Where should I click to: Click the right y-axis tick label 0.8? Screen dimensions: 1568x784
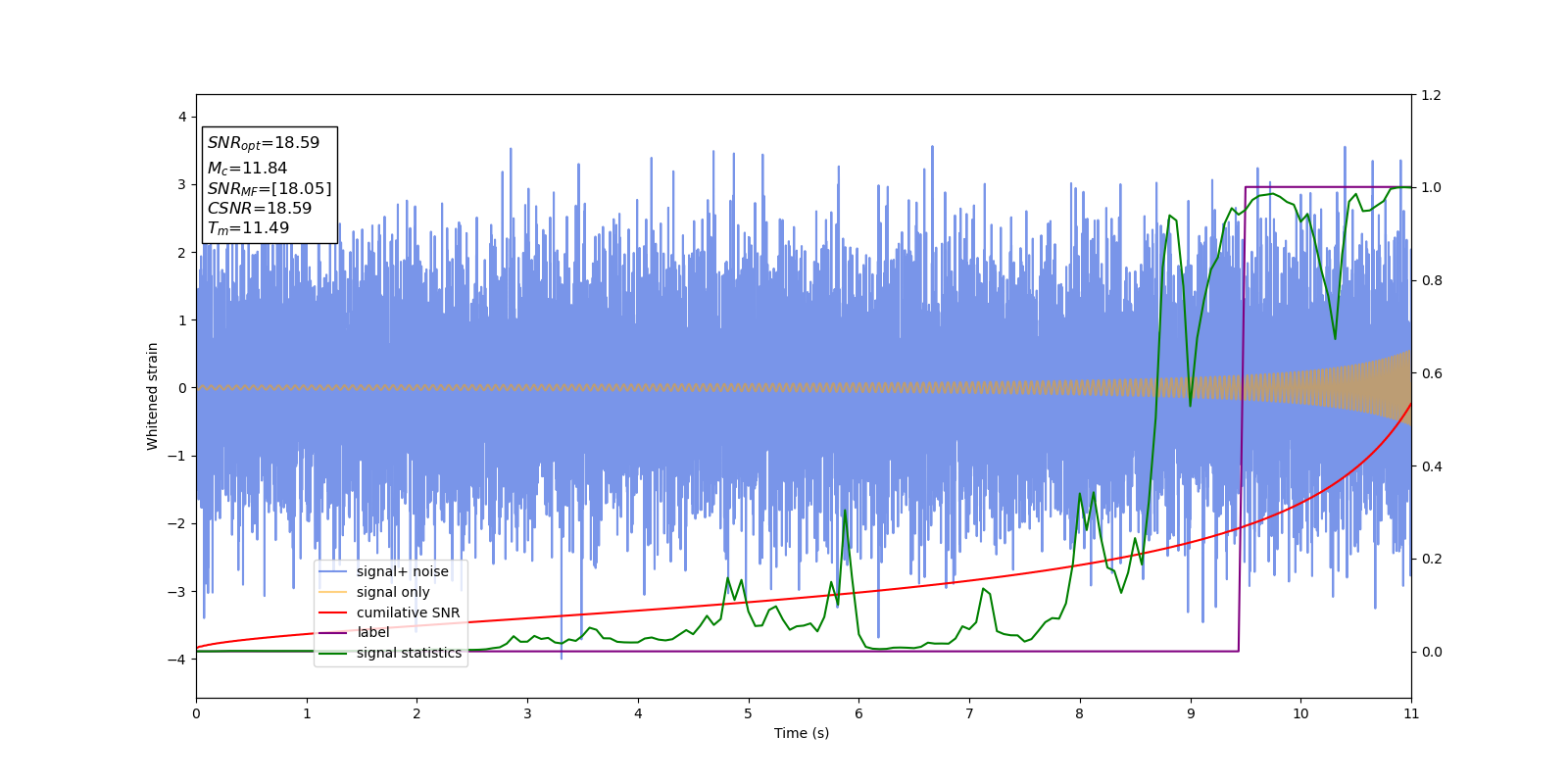1431,280
